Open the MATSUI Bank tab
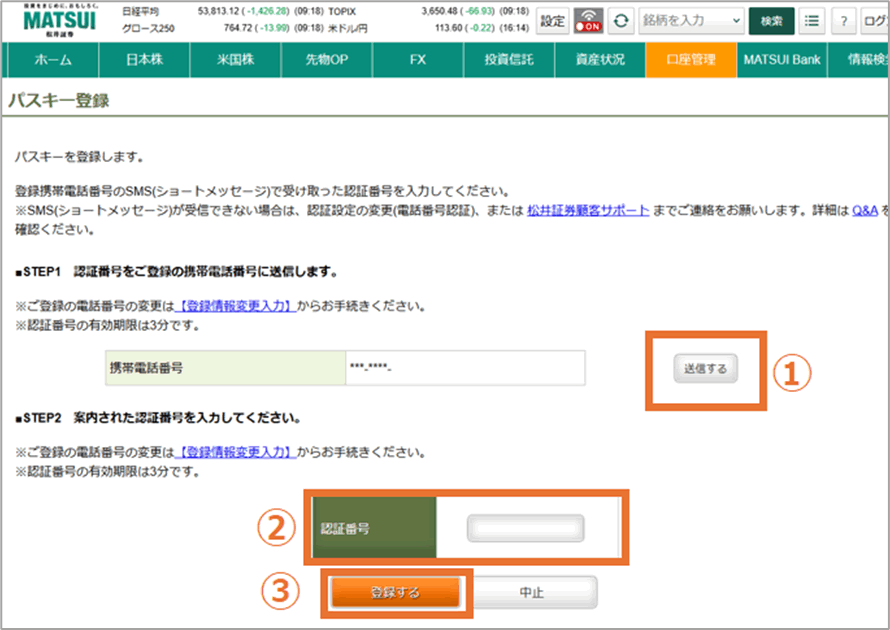The image size is (890, 630). [x=781, y=60]
